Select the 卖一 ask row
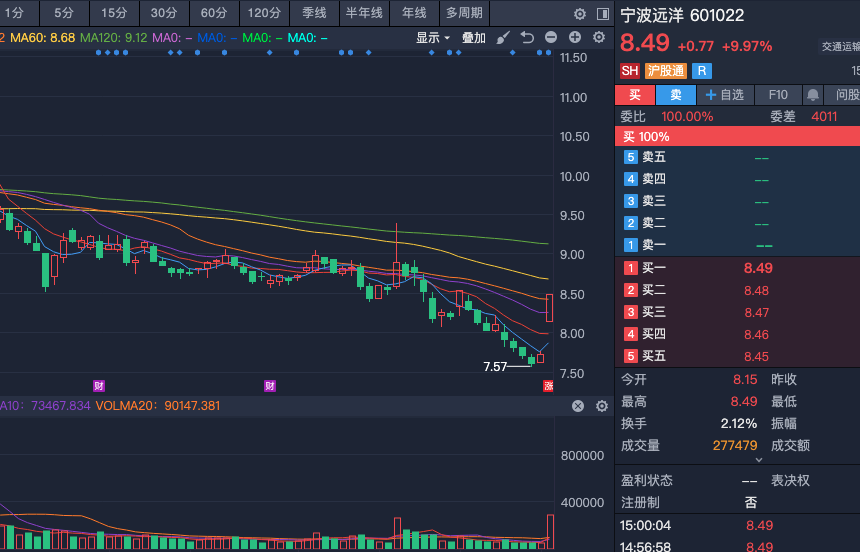 coord(737,245)
